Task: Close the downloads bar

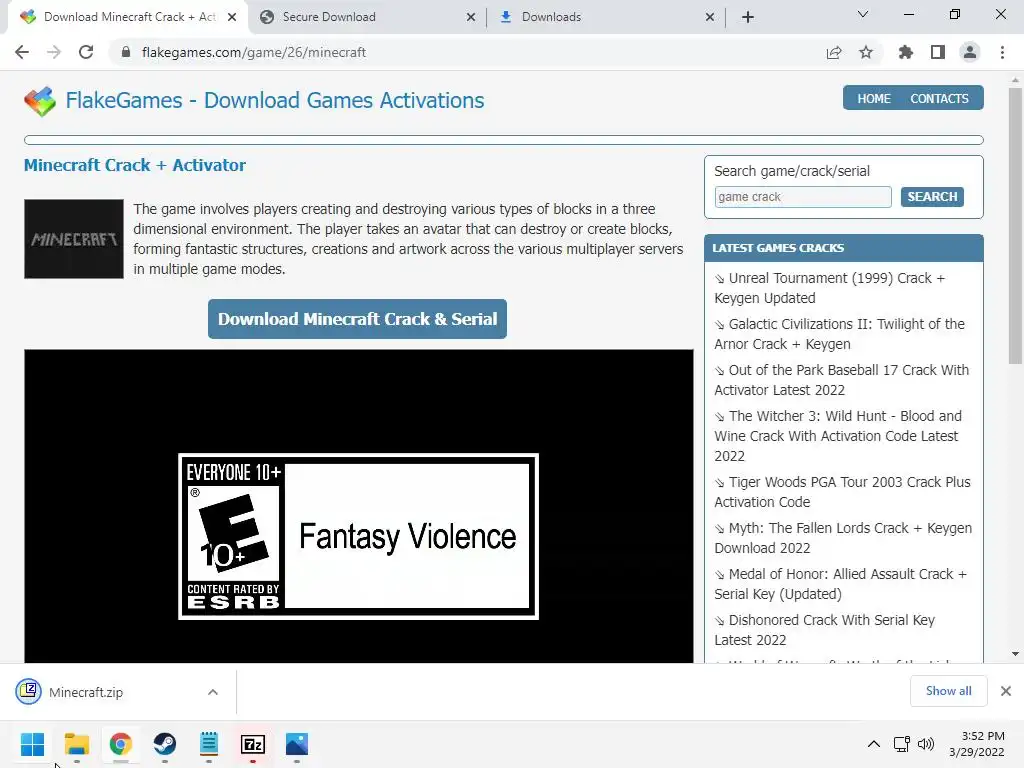Action: coord(1006,691)
